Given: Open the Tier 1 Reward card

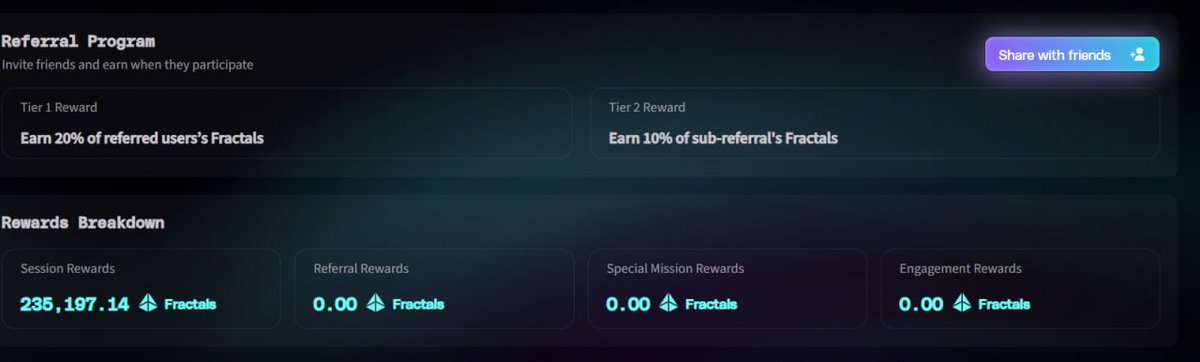Looking at the screenshot, I should point(286,123).
